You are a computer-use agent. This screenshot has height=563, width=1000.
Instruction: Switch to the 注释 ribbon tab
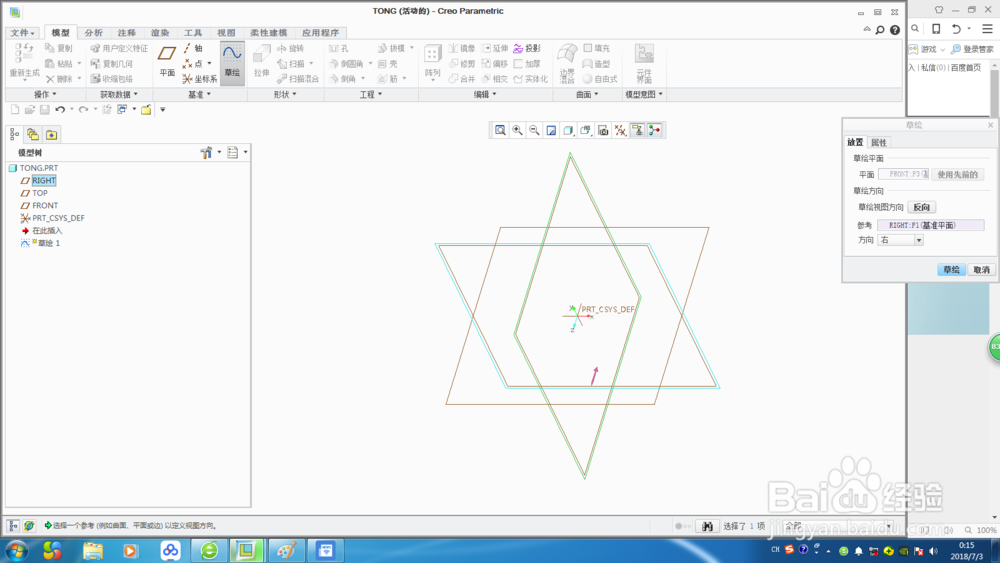(126, 33)
